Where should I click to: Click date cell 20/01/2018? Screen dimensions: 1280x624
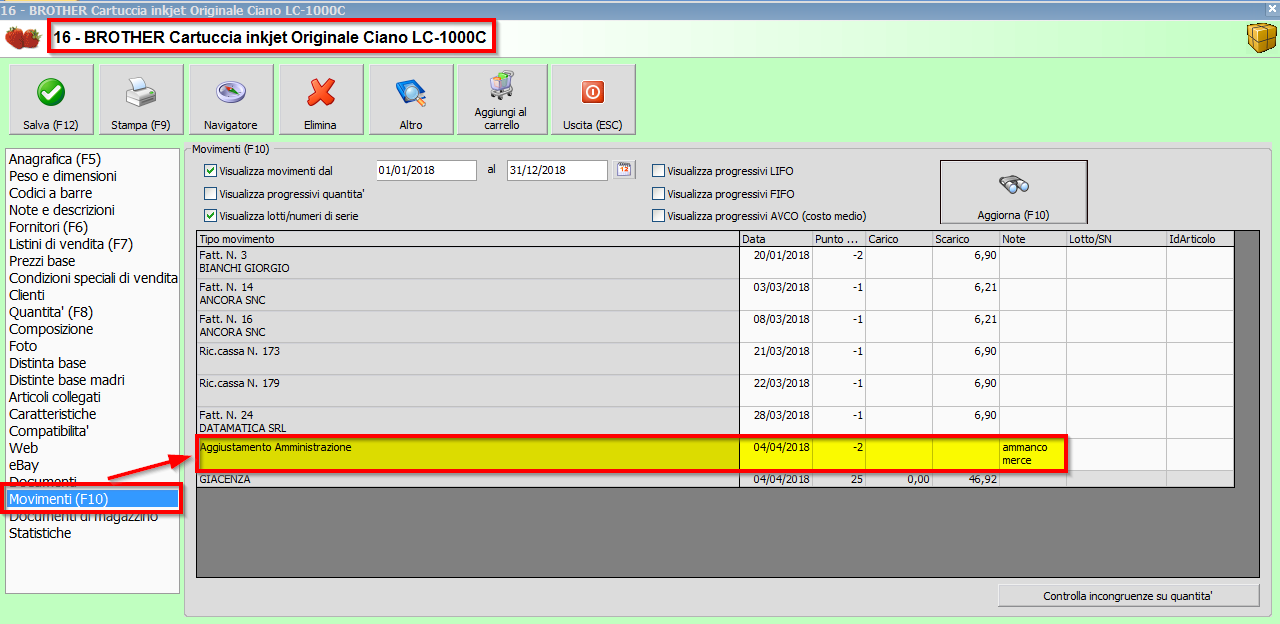pyautogui.click(x=776, y=262)
